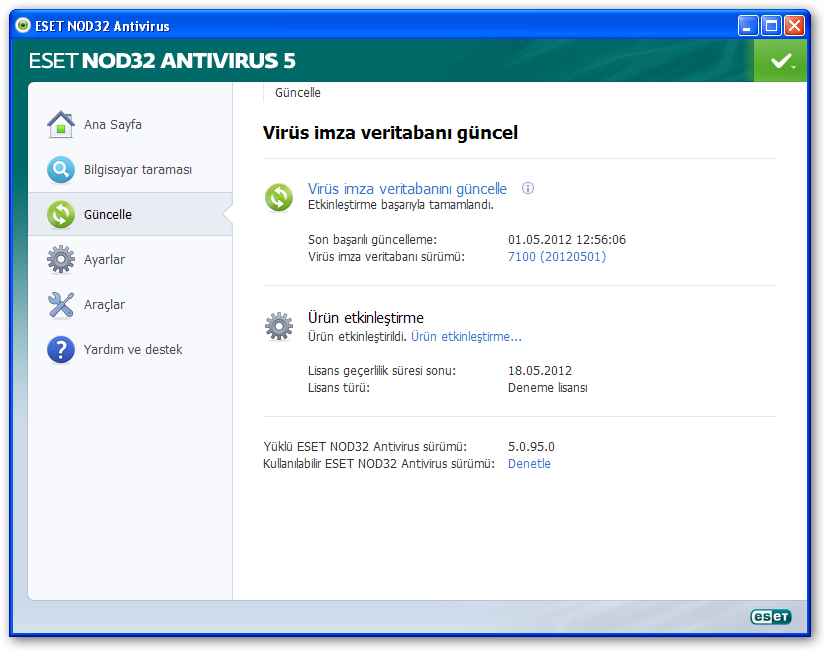The width and height of the screenshot is (826, 652).
Task: Click the Son başarılı güncelleme label
Action: pos(372,240)
